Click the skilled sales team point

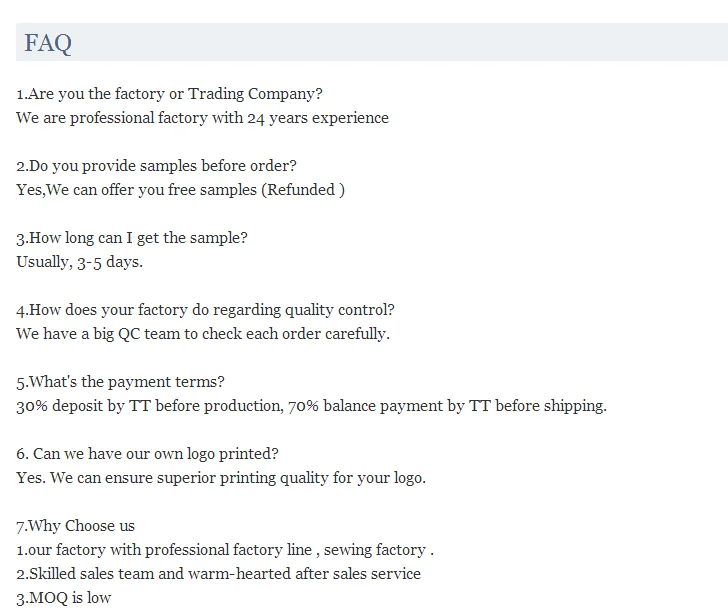218,574
